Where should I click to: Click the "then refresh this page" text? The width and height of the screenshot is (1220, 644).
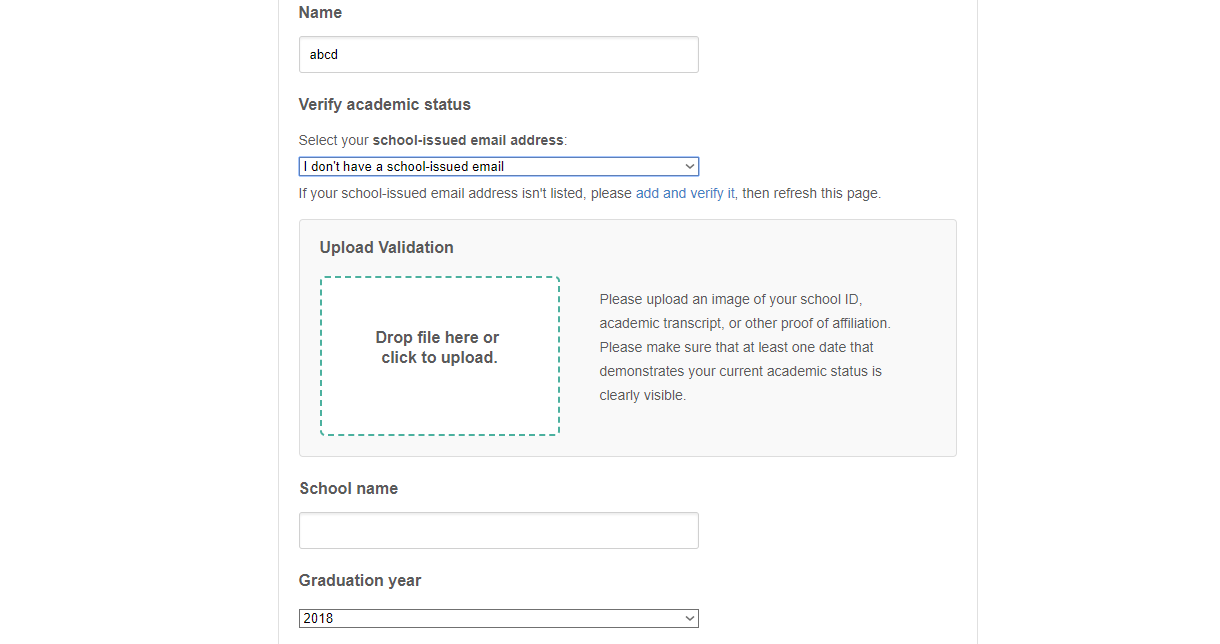tap(811, 194)
